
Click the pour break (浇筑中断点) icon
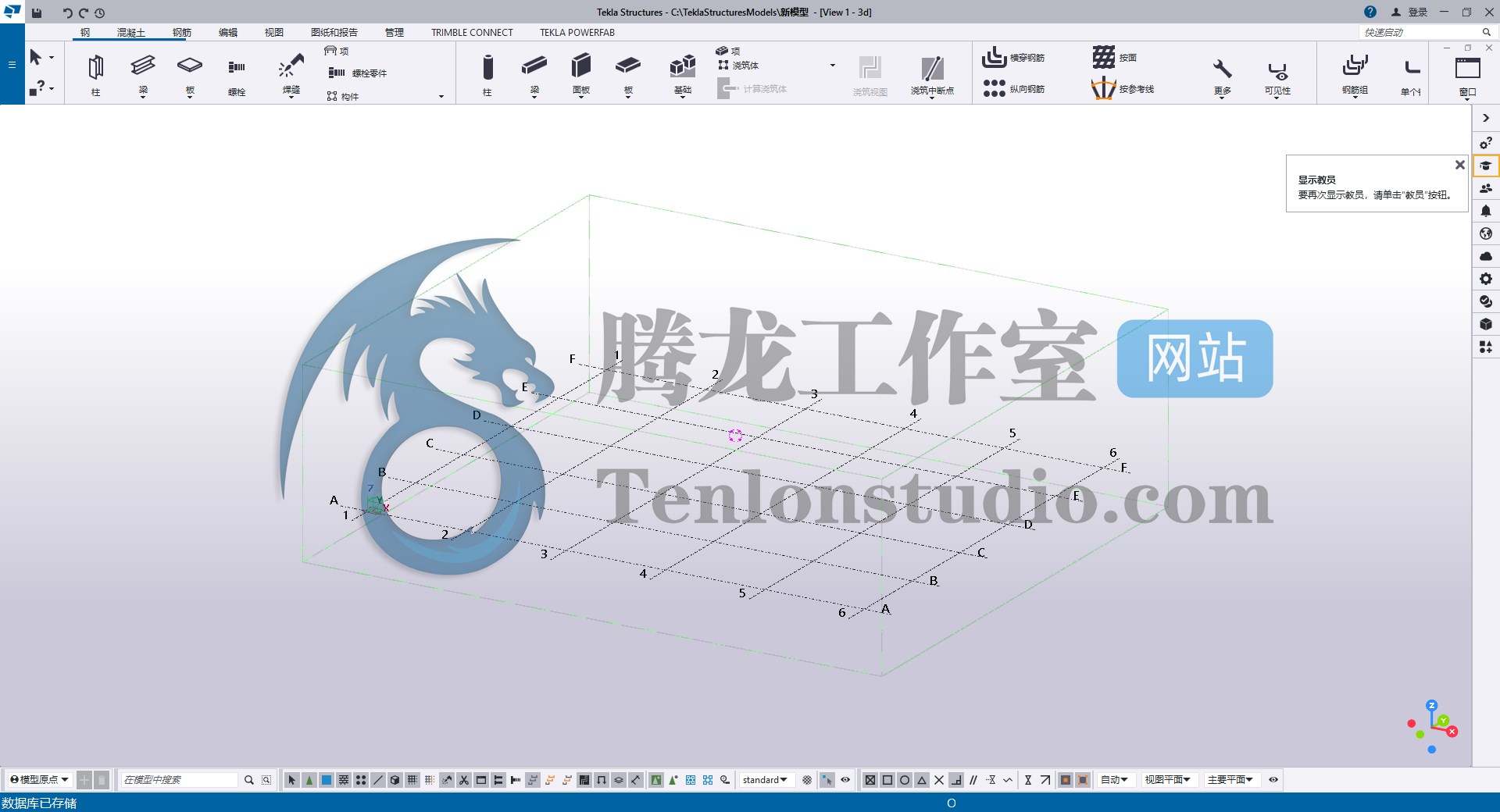pyautogui.click(x=932, y=69)
